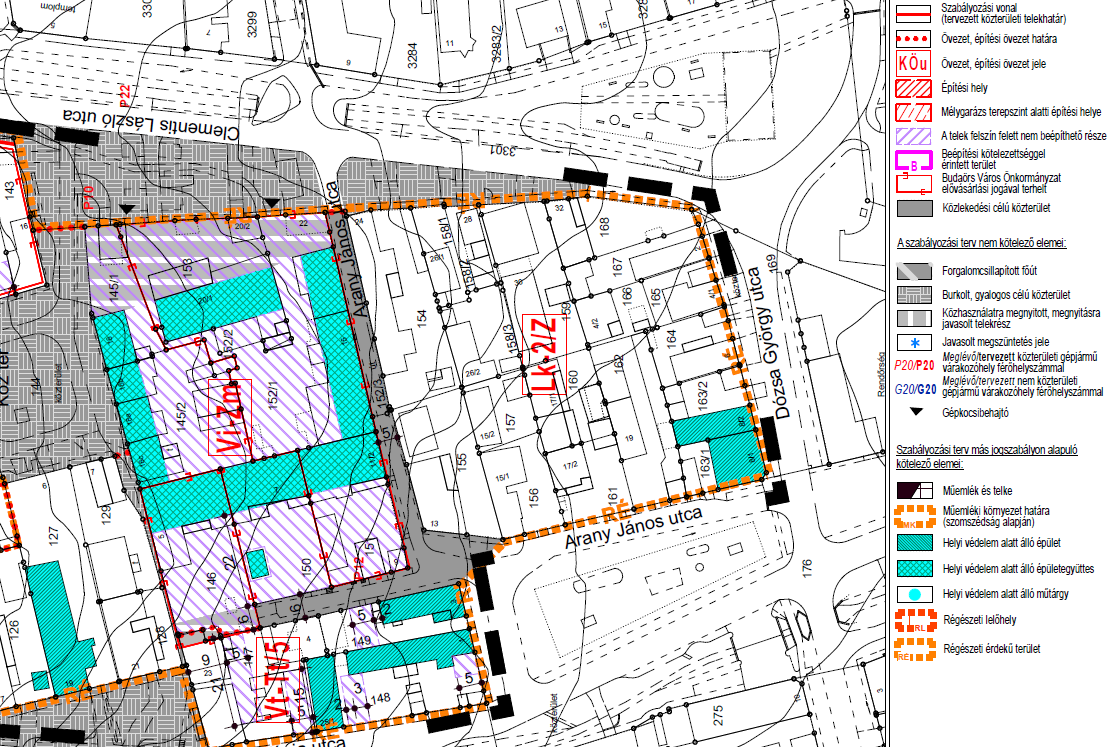Select the RL Régészeti lelőhely symbol

pyautogui.click(x=915, y=620)
